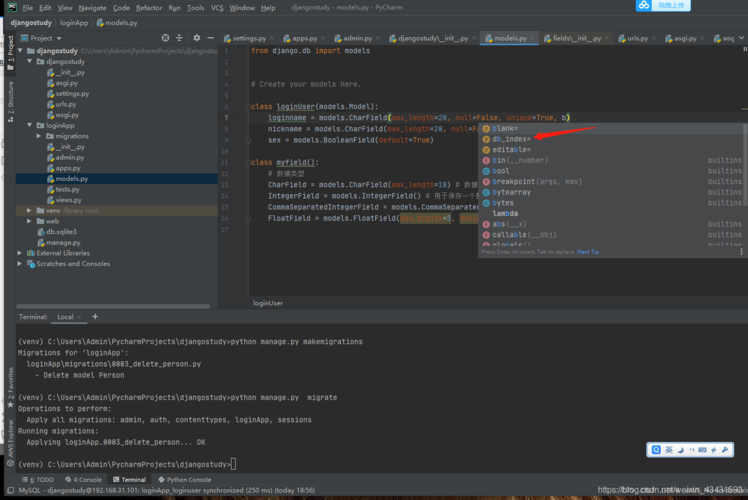Open the Edit menu

tap(45, 8)
